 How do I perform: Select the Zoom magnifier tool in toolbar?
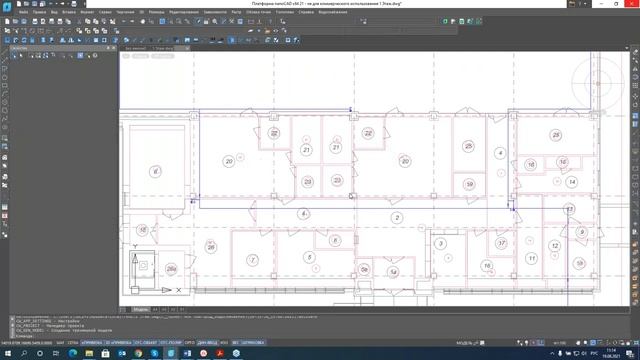point(215,21)
